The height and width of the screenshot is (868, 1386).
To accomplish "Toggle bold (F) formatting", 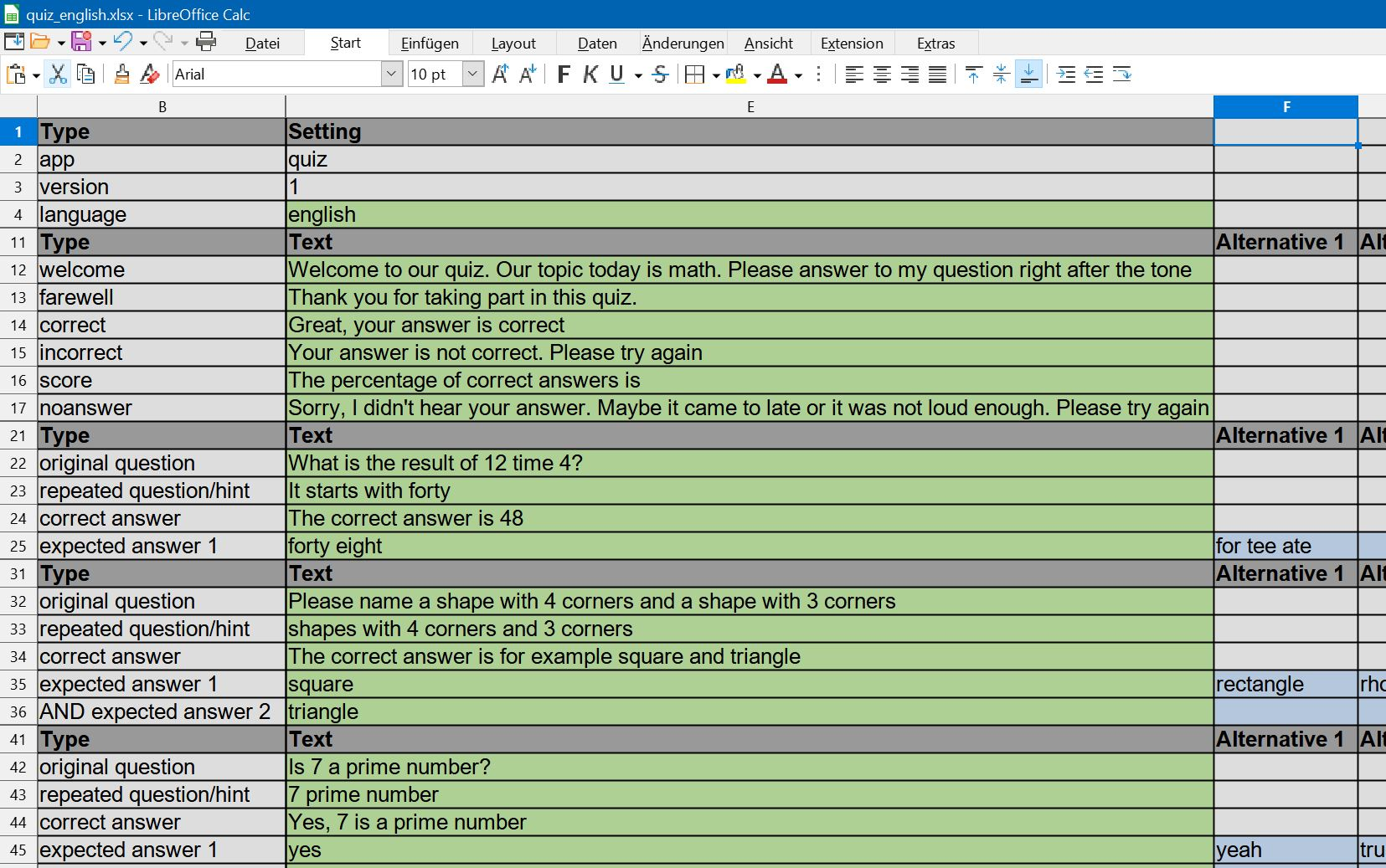I will pyautogui.click(x=564, y=74).
